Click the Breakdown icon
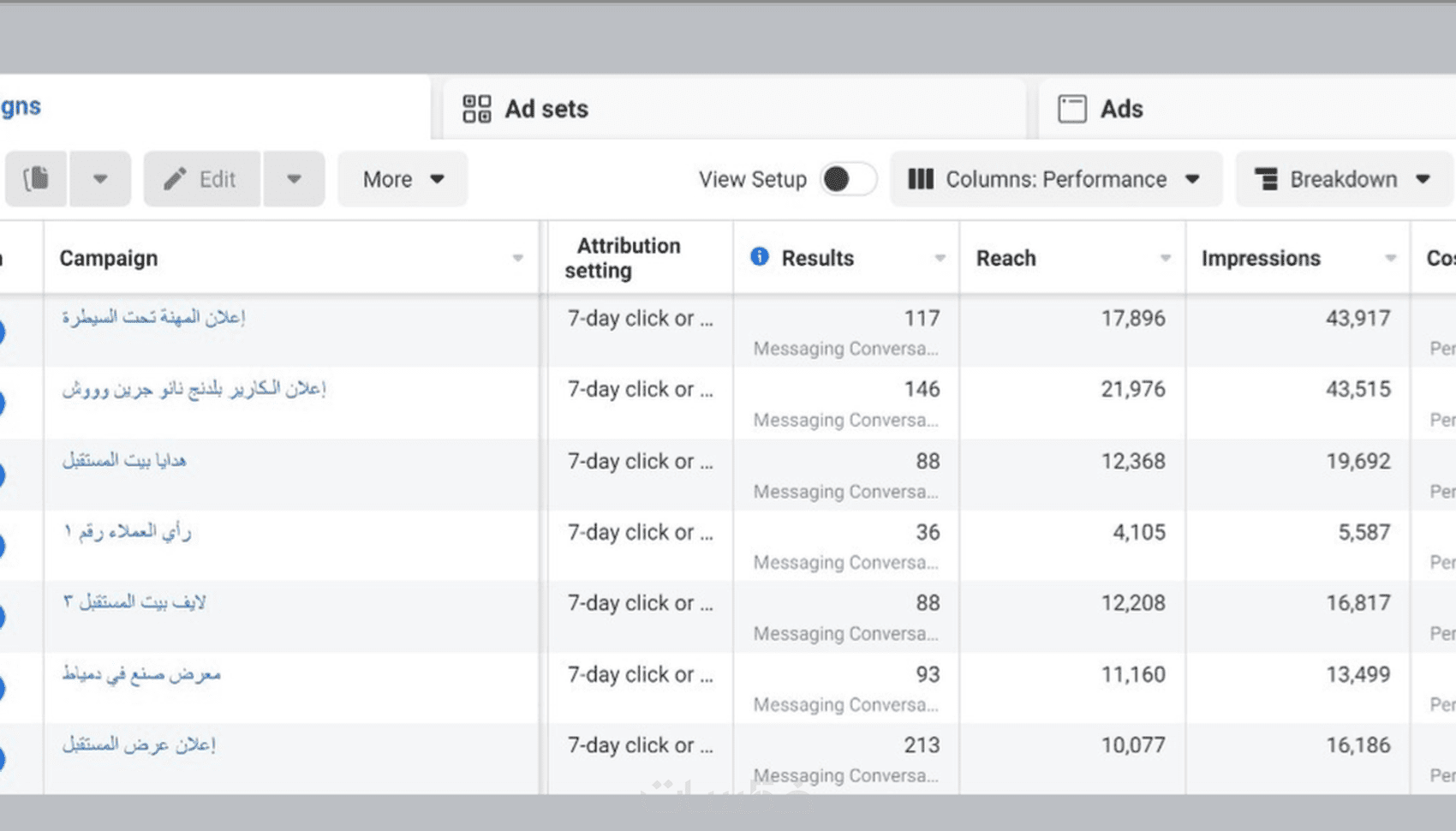 1266,179
